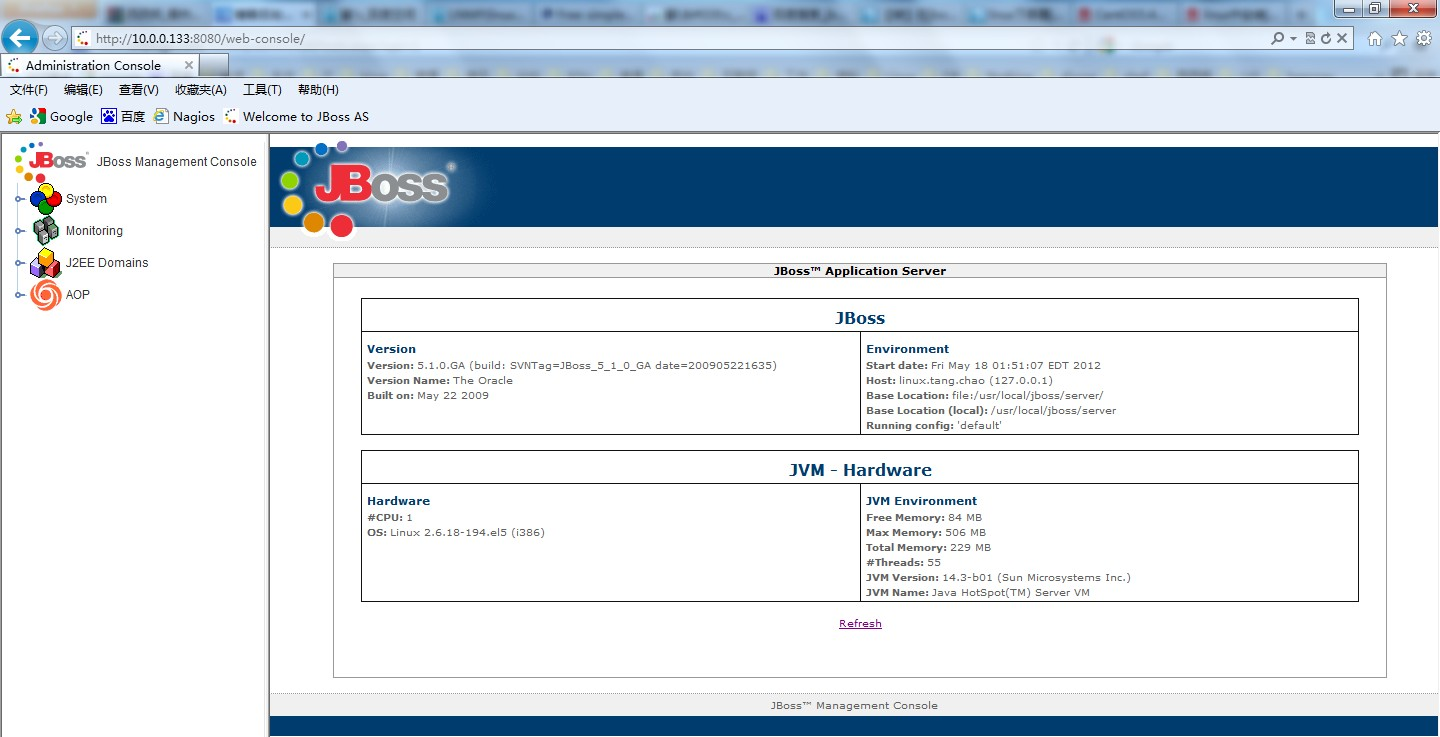Select the Monitoring tree label
This screenshot has width=1440, height=737.
(x=94, y=231)
